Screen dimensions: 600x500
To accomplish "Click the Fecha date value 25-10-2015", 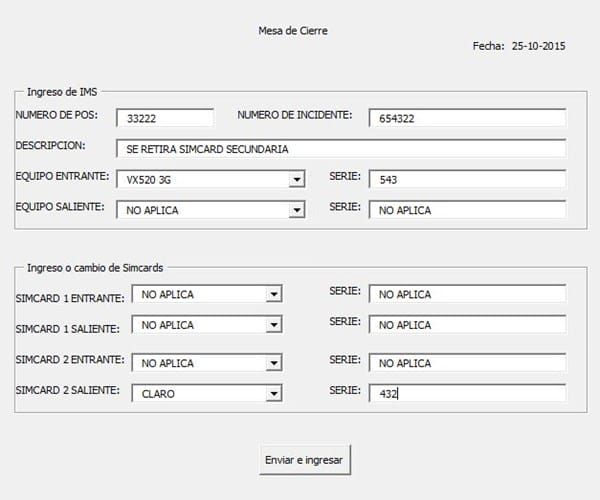I will coord(539,46).
